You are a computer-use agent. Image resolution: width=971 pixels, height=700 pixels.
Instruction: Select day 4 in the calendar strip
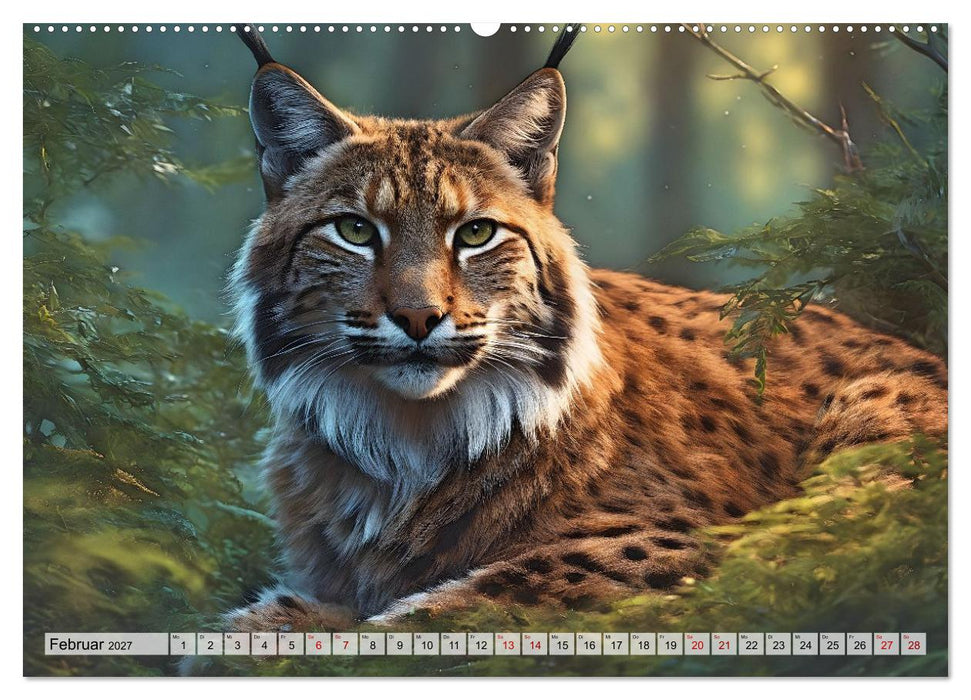264,644
